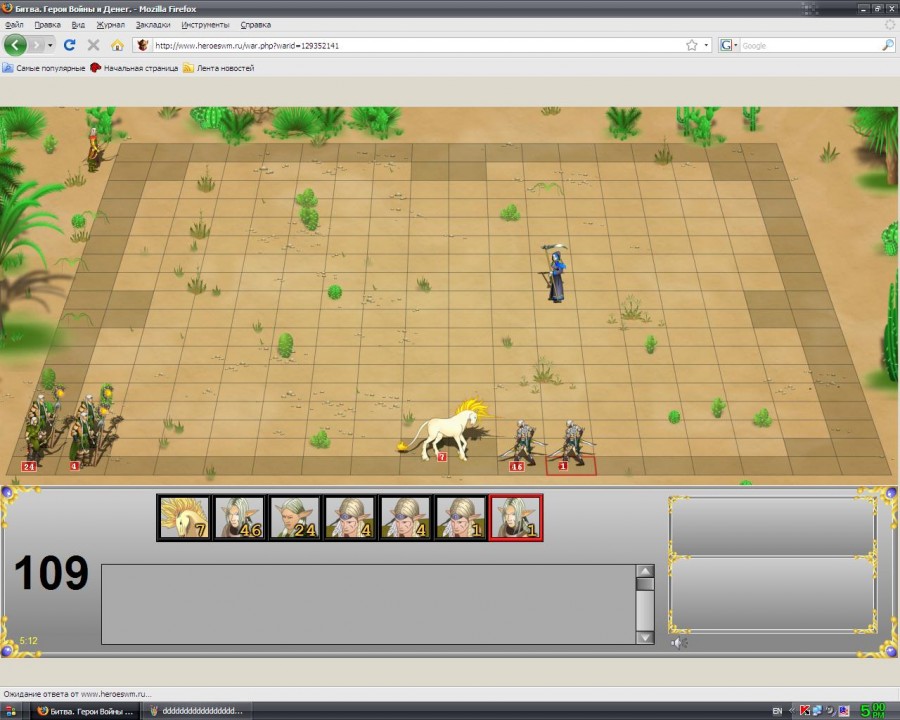Select the red-framed active portrait in turn queue
Viewport: 900px width, 720px height.
point(515,517)
